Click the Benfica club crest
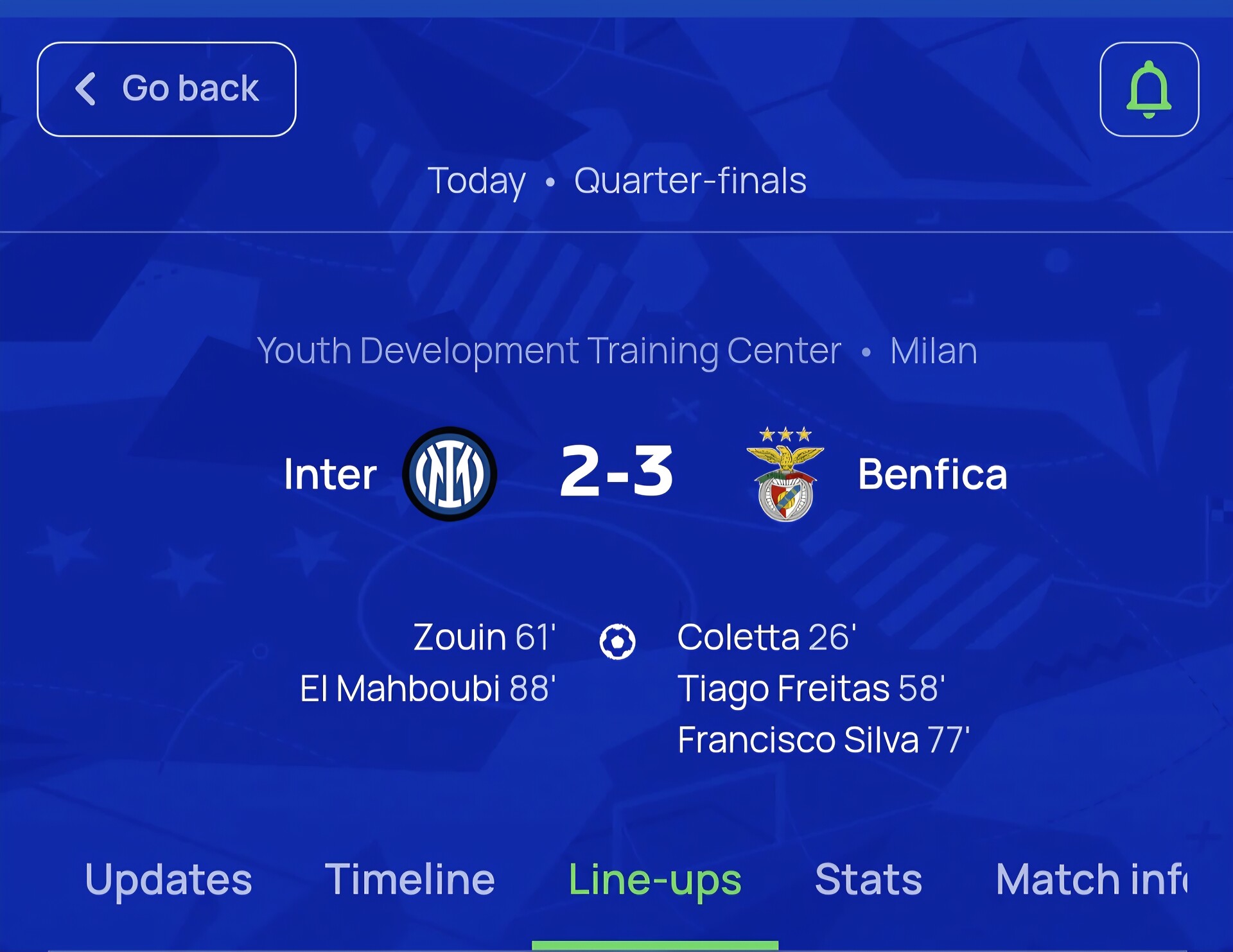Image resolution: width=1233 pixels, height=952 pixels. point(785,475)
